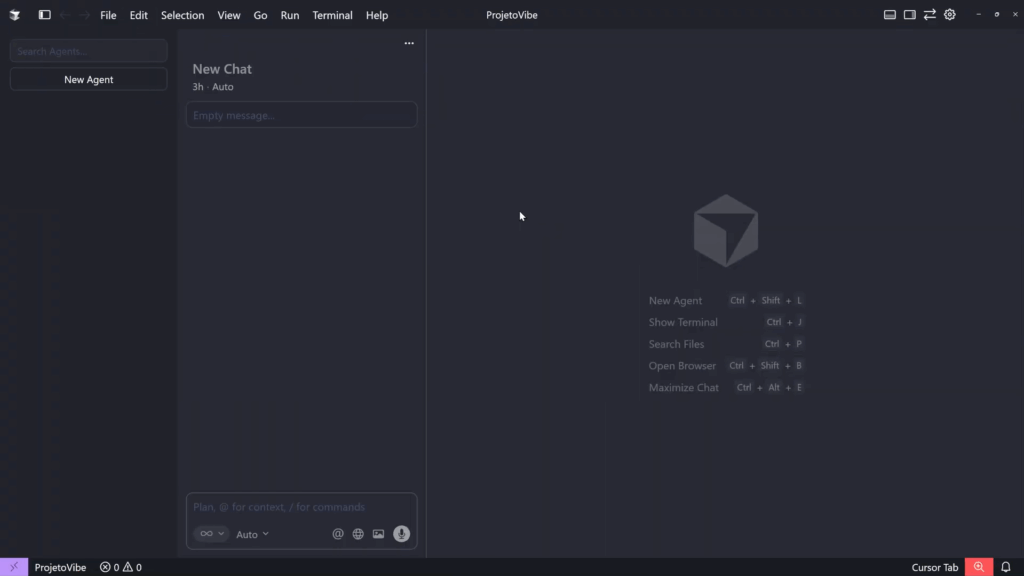This screenshot has width=1024, height=576.
Task: Click the Empty message box
Action: [x=302, y=115]
